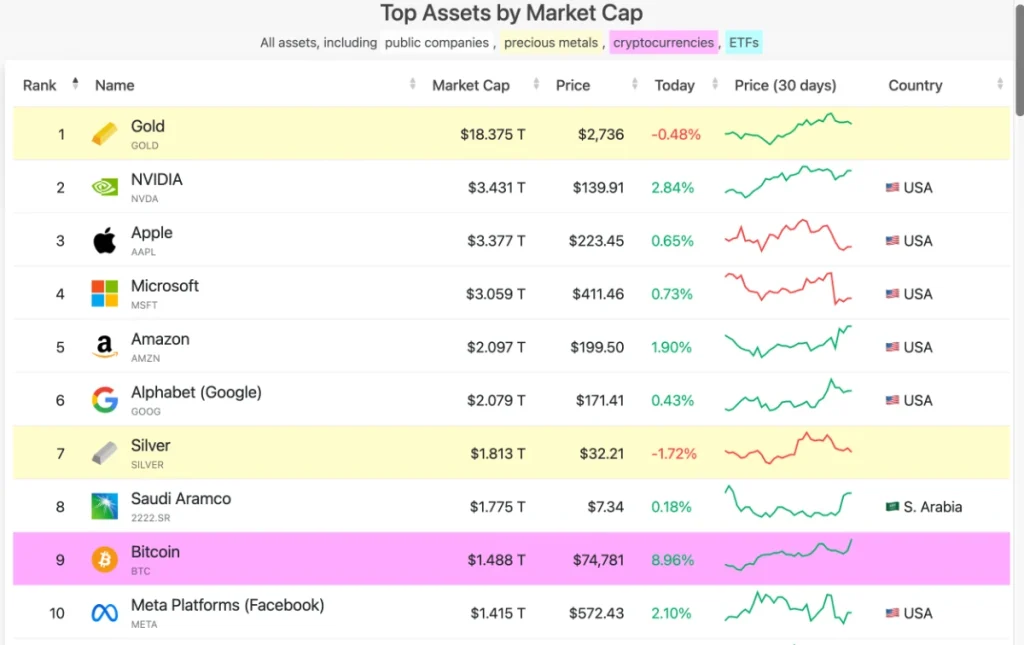
Task: Click Bitcoin 30-day price chart
Action: tap(788, 555)
